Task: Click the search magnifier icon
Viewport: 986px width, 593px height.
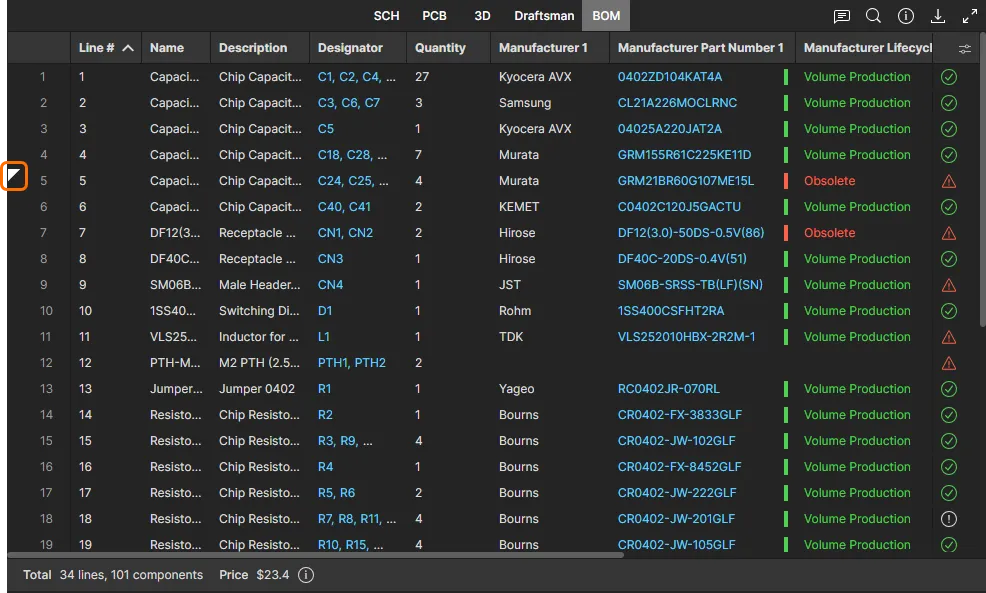Action: (x=873, y=16)
